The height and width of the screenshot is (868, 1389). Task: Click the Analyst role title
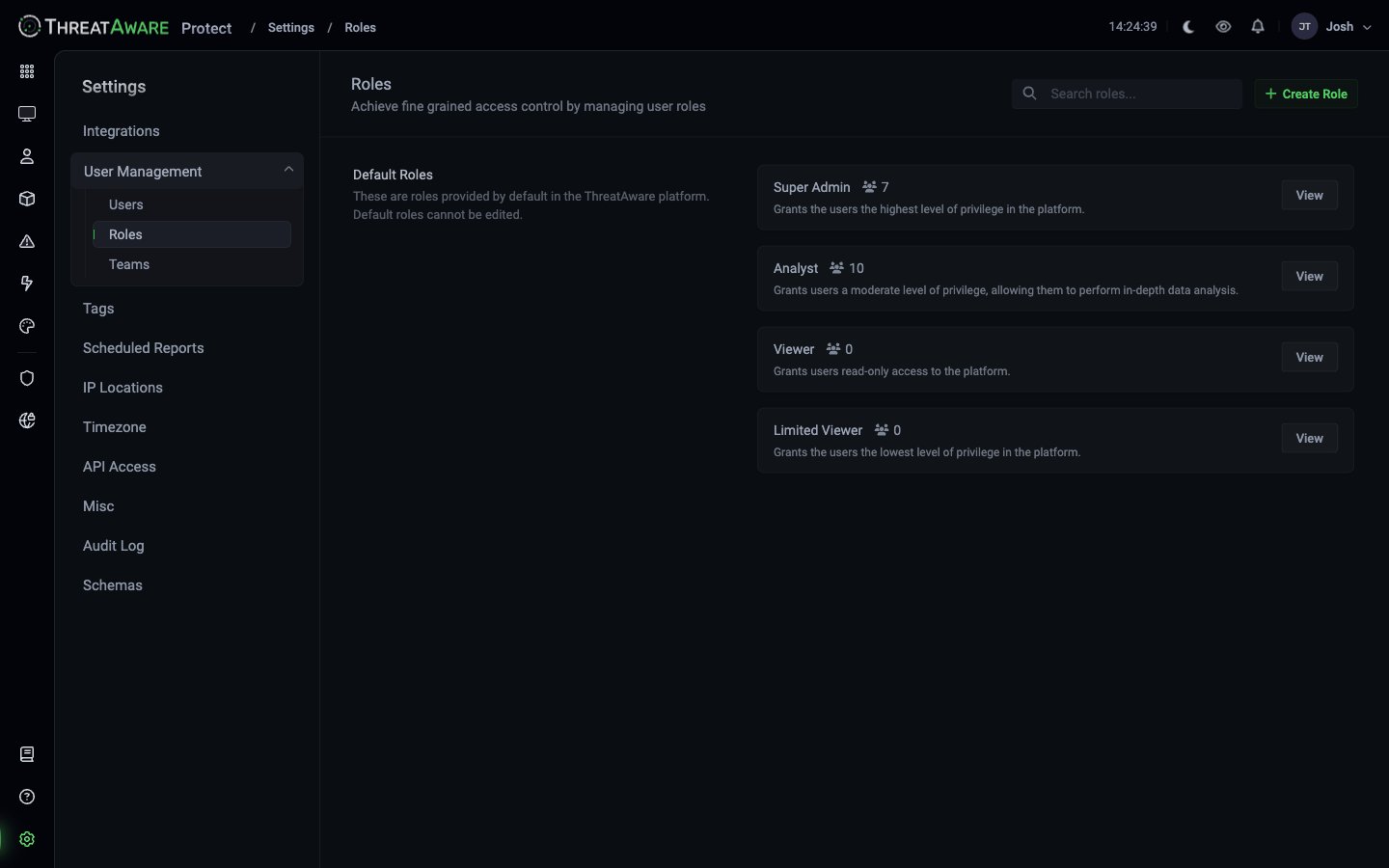[796, 268]
